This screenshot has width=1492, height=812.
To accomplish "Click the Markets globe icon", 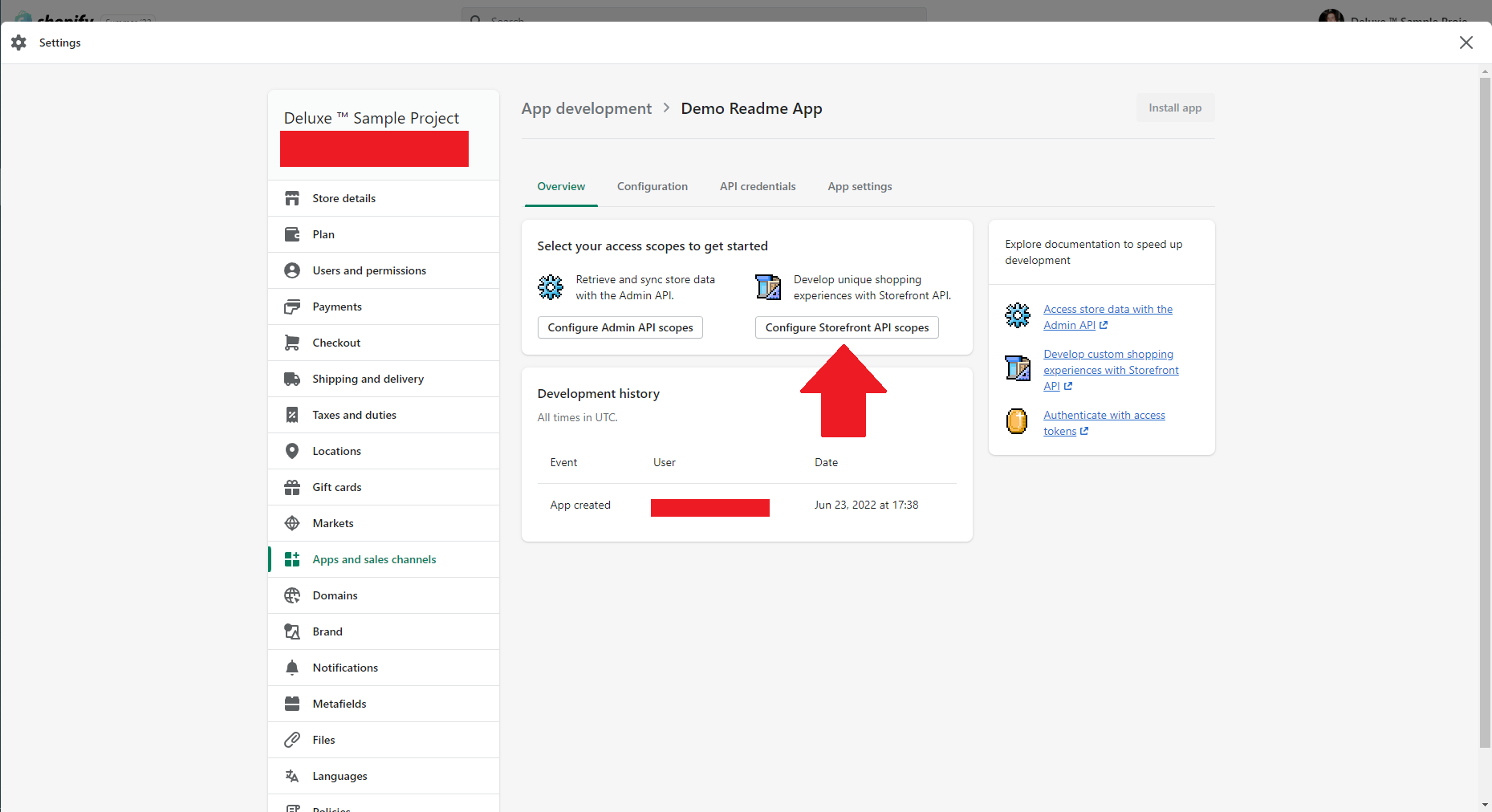I will 292,523.
